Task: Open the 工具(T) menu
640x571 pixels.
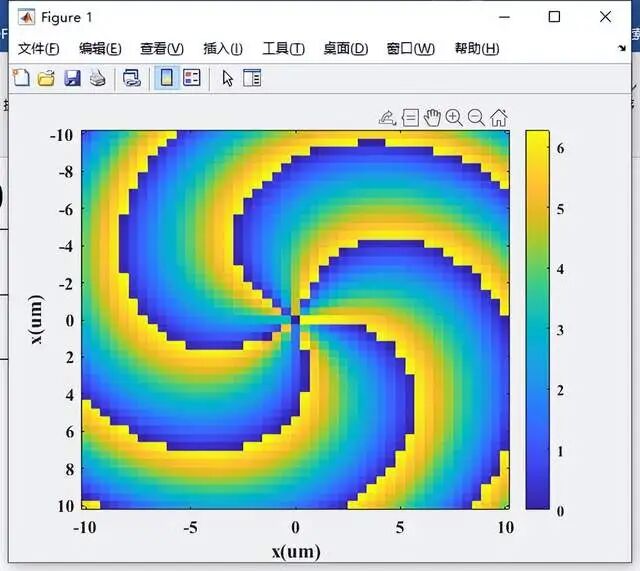Action: click(x=283, y=49)
